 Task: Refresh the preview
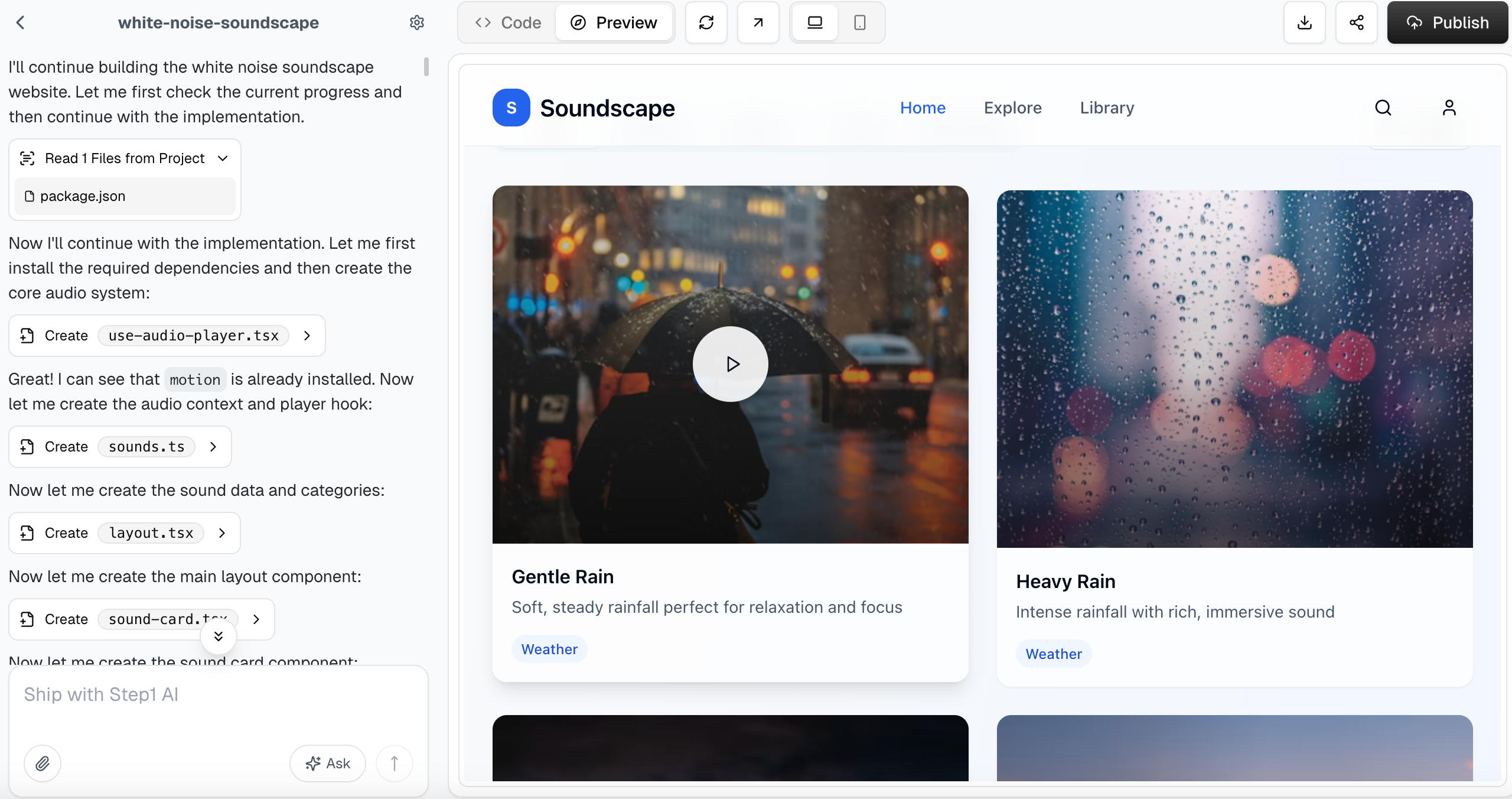click(x=706, y=22)
